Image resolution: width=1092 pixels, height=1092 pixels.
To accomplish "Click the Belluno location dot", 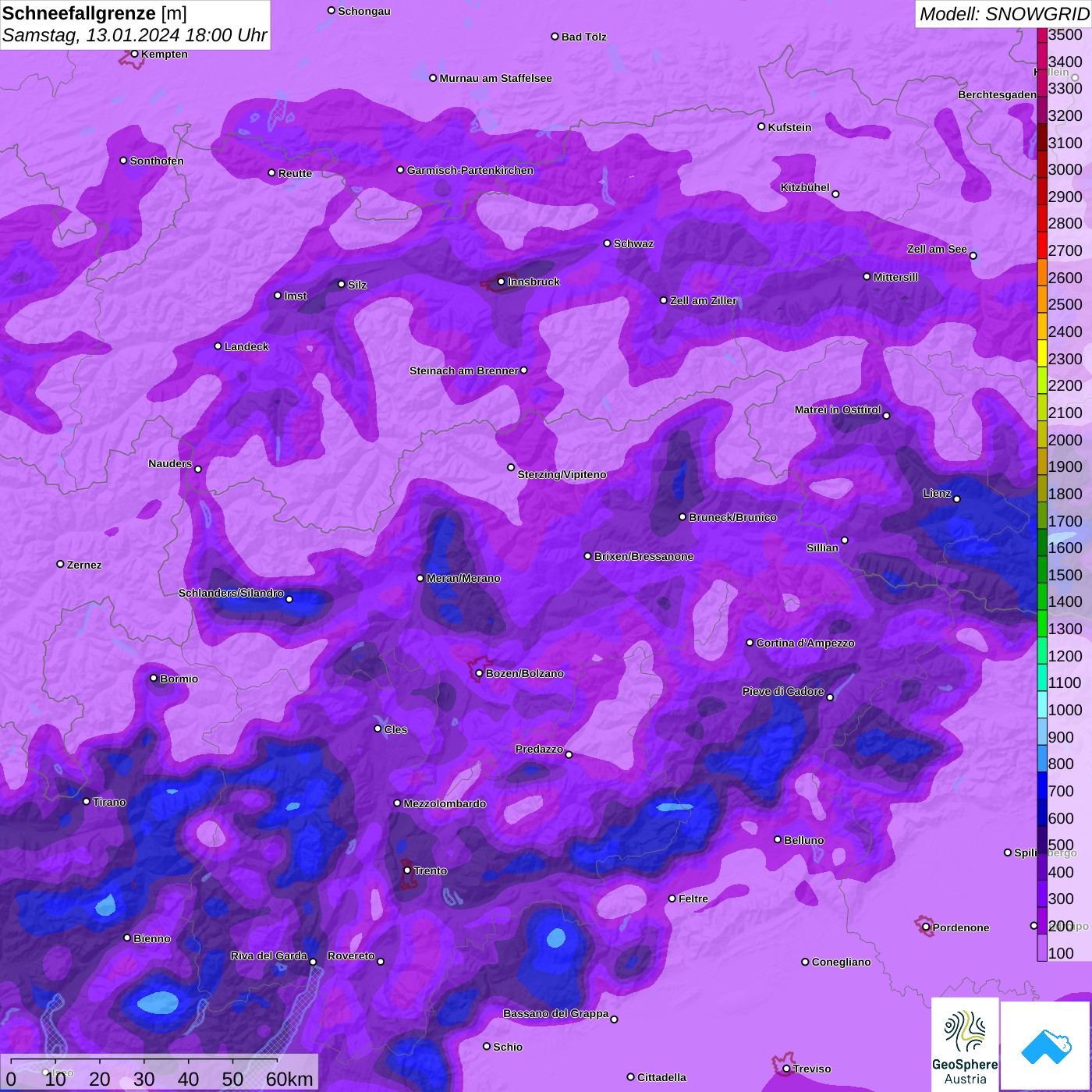I will pos(777,839).
